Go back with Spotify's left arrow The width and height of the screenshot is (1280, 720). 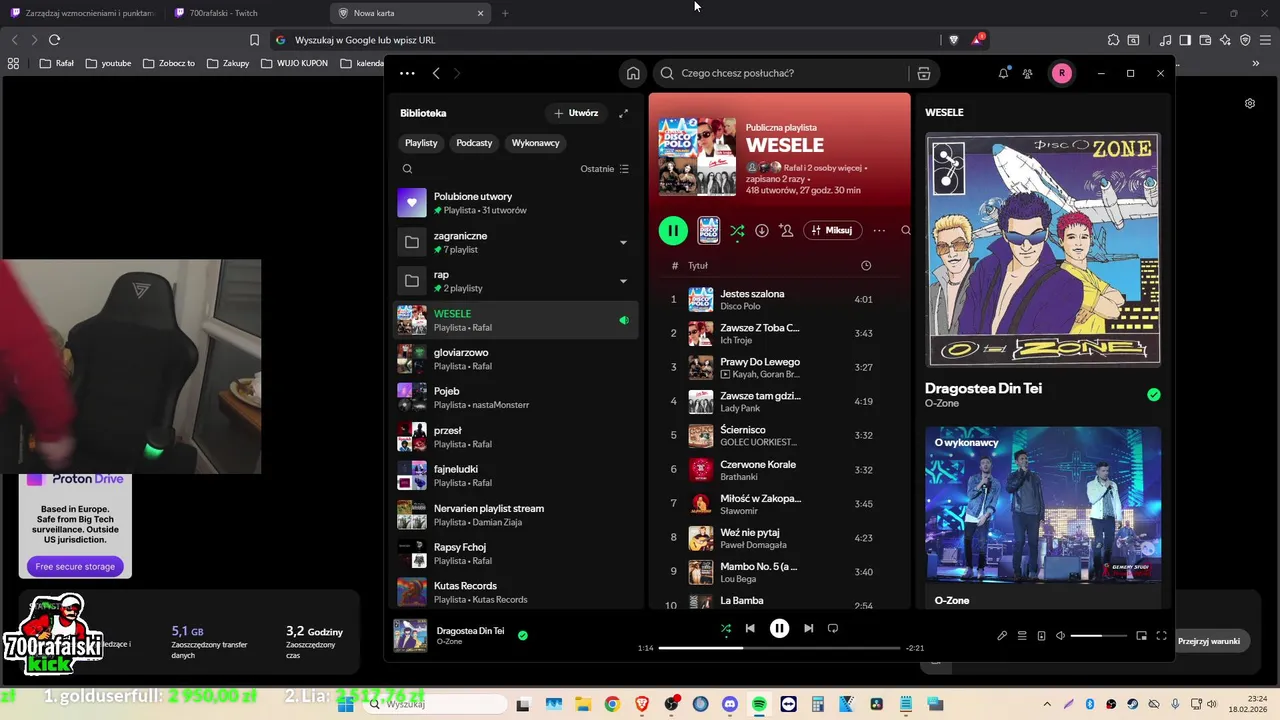[436, 73]
